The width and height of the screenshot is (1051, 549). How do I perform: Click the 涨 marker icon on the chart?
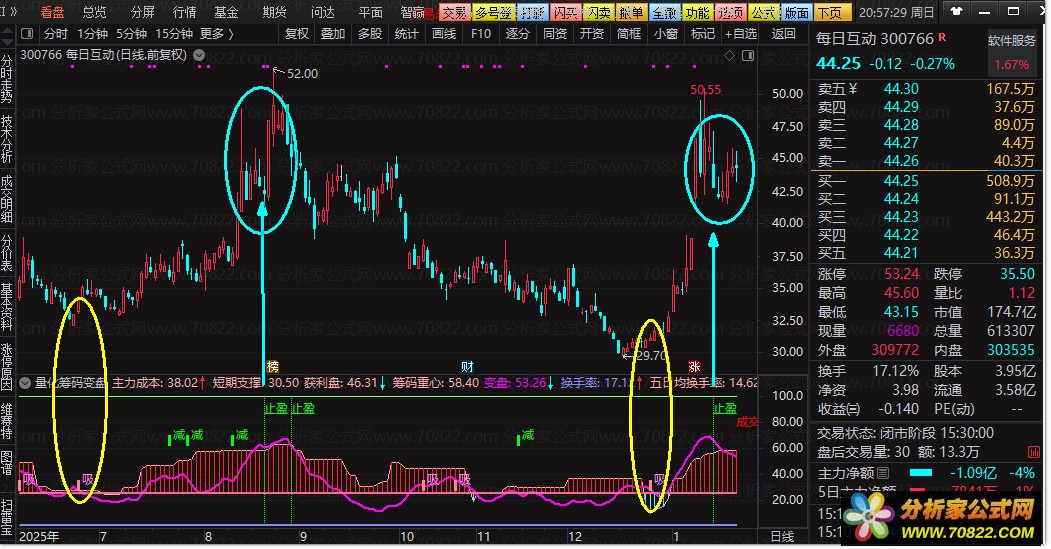point(694,366)
